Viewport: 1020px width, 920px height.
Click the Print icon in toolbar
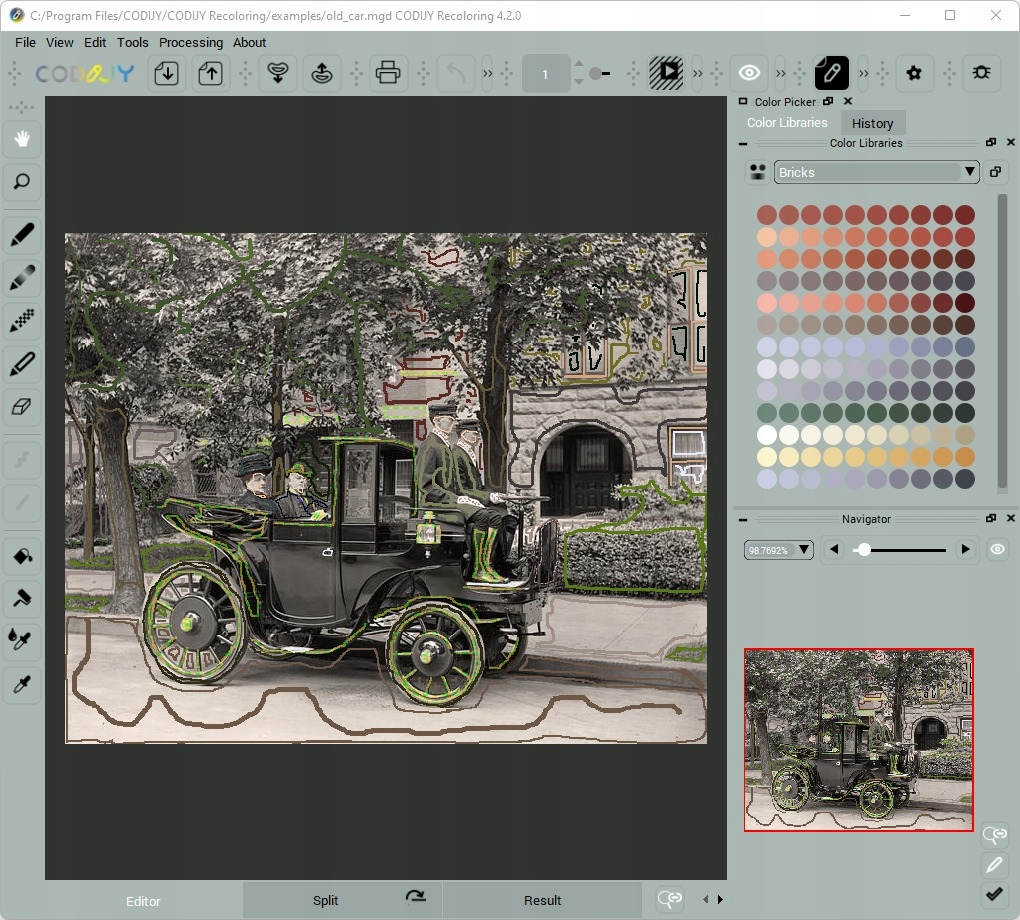[x=388, y=73]
